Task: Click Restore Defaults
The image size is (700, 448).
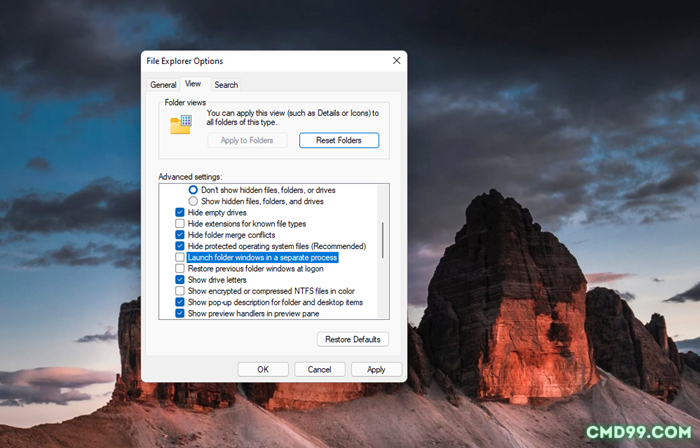Action: click(x=353, y=339)
